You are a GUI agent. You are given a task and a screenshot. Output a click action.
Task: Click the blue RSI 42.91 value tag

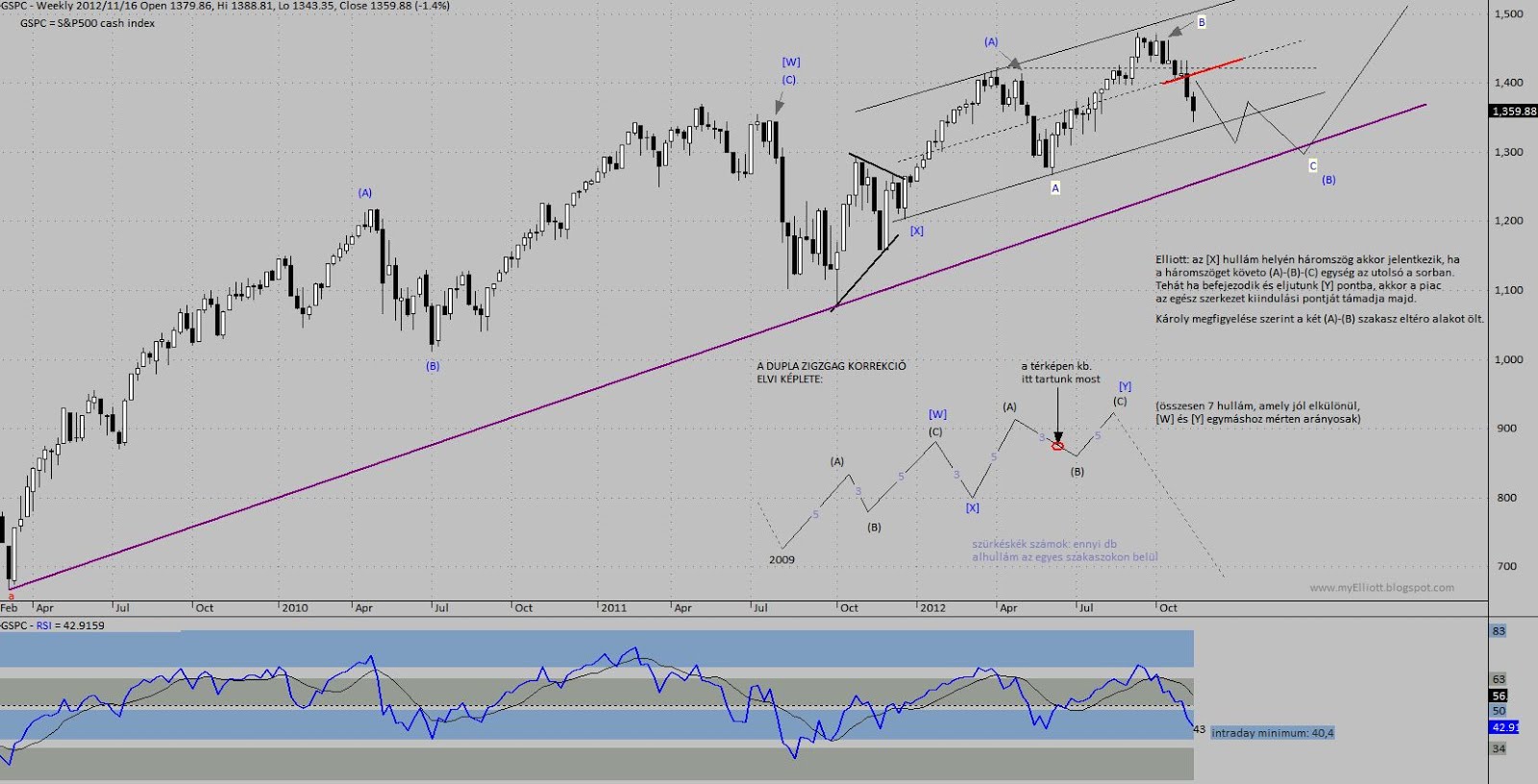(x=1504, y=727)
